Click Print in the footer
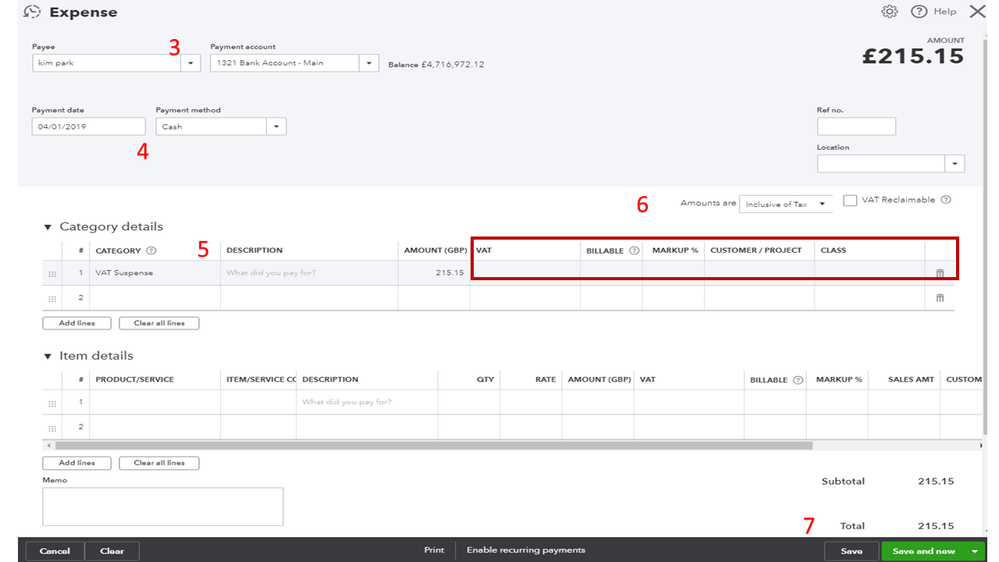Image resolution: width=999 pixels, height=562 pixels. 434,550
